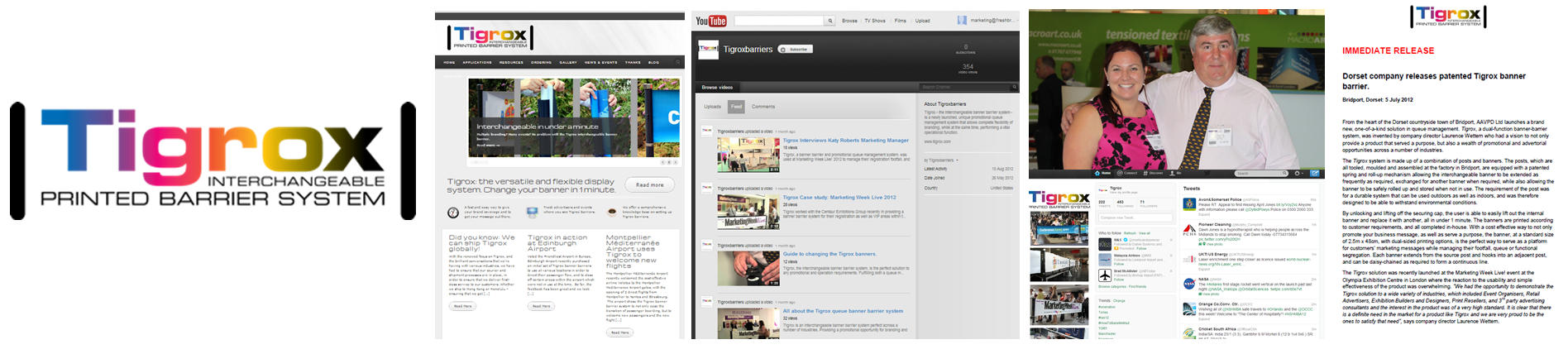The image size is (1568, 354).
Task: Open YouTube TV Shows link
Action: tap(875, 21)
